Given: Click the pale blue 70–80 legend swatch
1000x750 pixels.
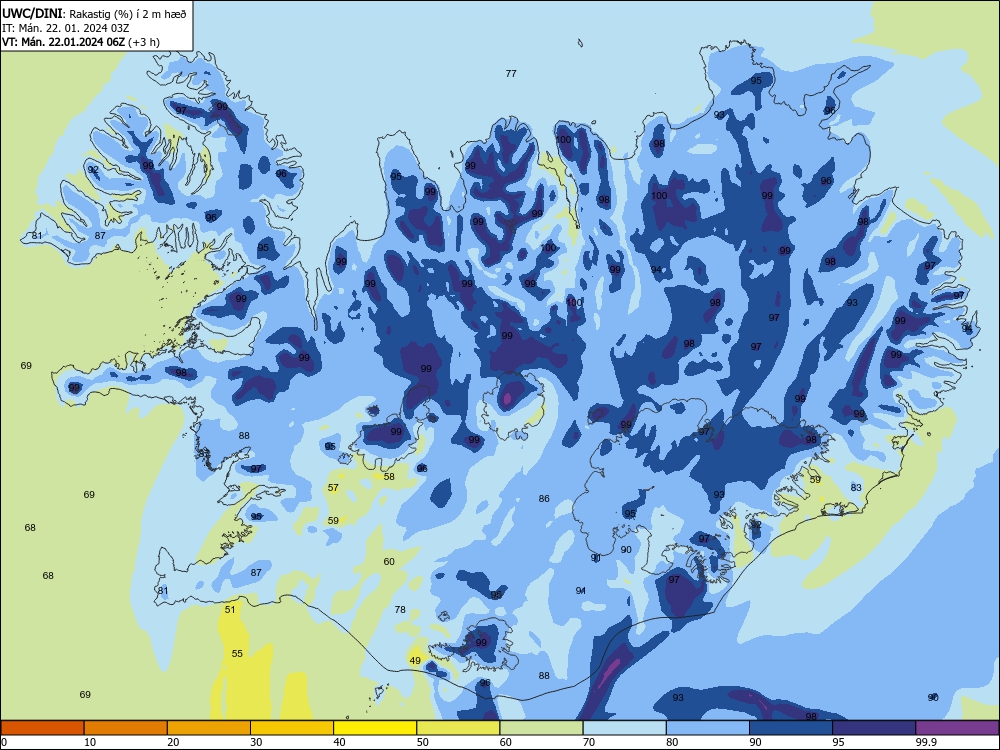Looking at the screenshot, I should pos(624,728).
